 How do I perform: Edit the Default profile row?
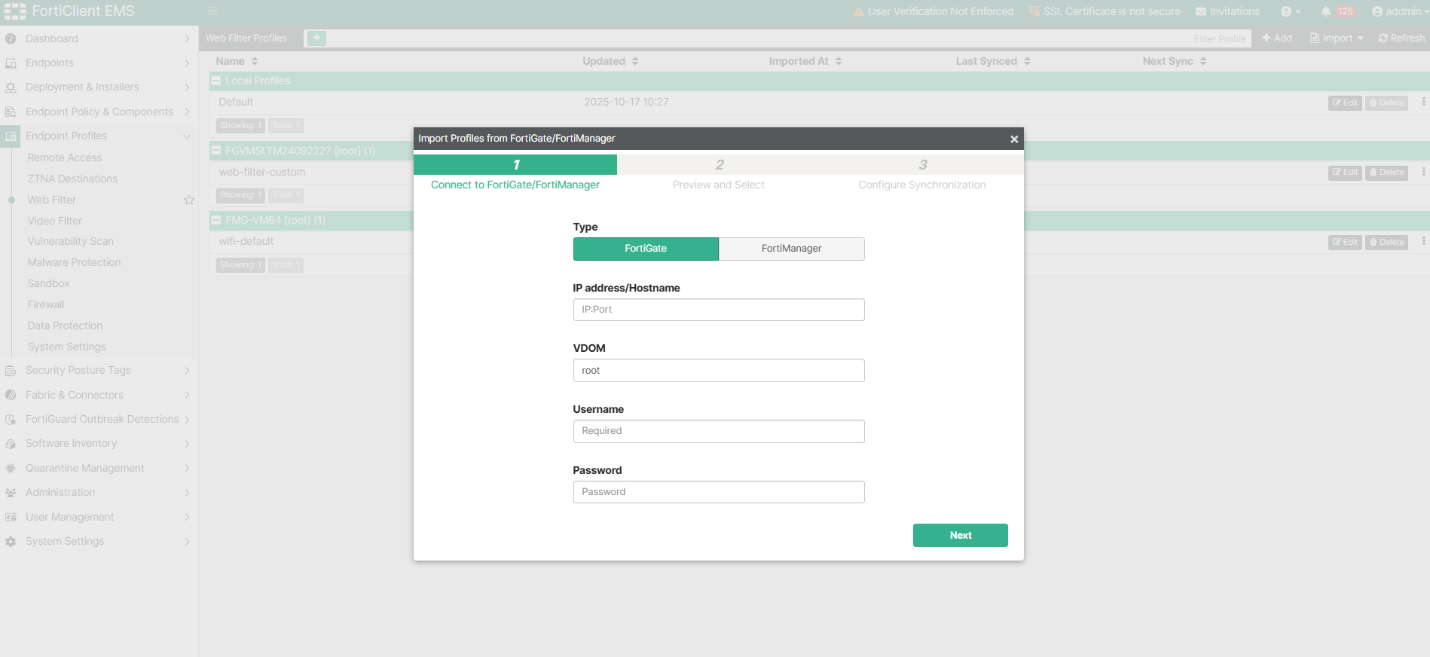[x=1345, y=103]
